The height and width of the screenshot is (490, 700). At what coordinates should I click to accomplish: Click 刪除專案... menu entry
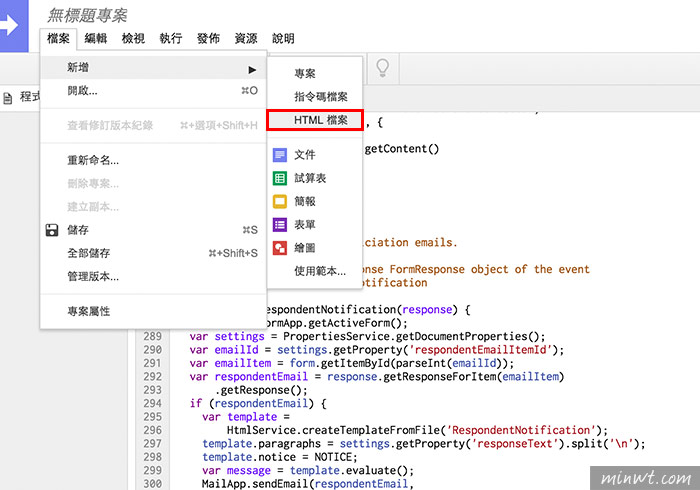pos(153,183)
